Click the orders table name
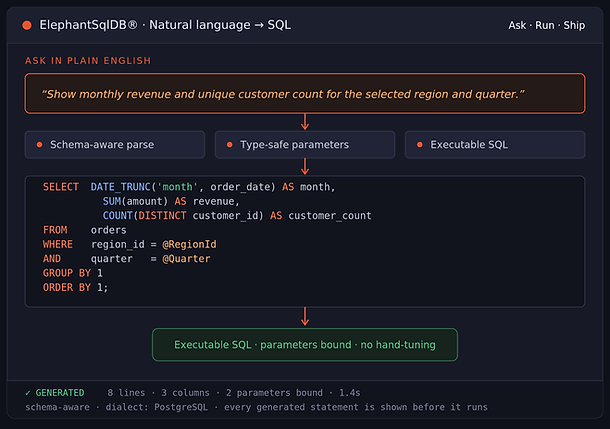610x429 pixels. 109,230
